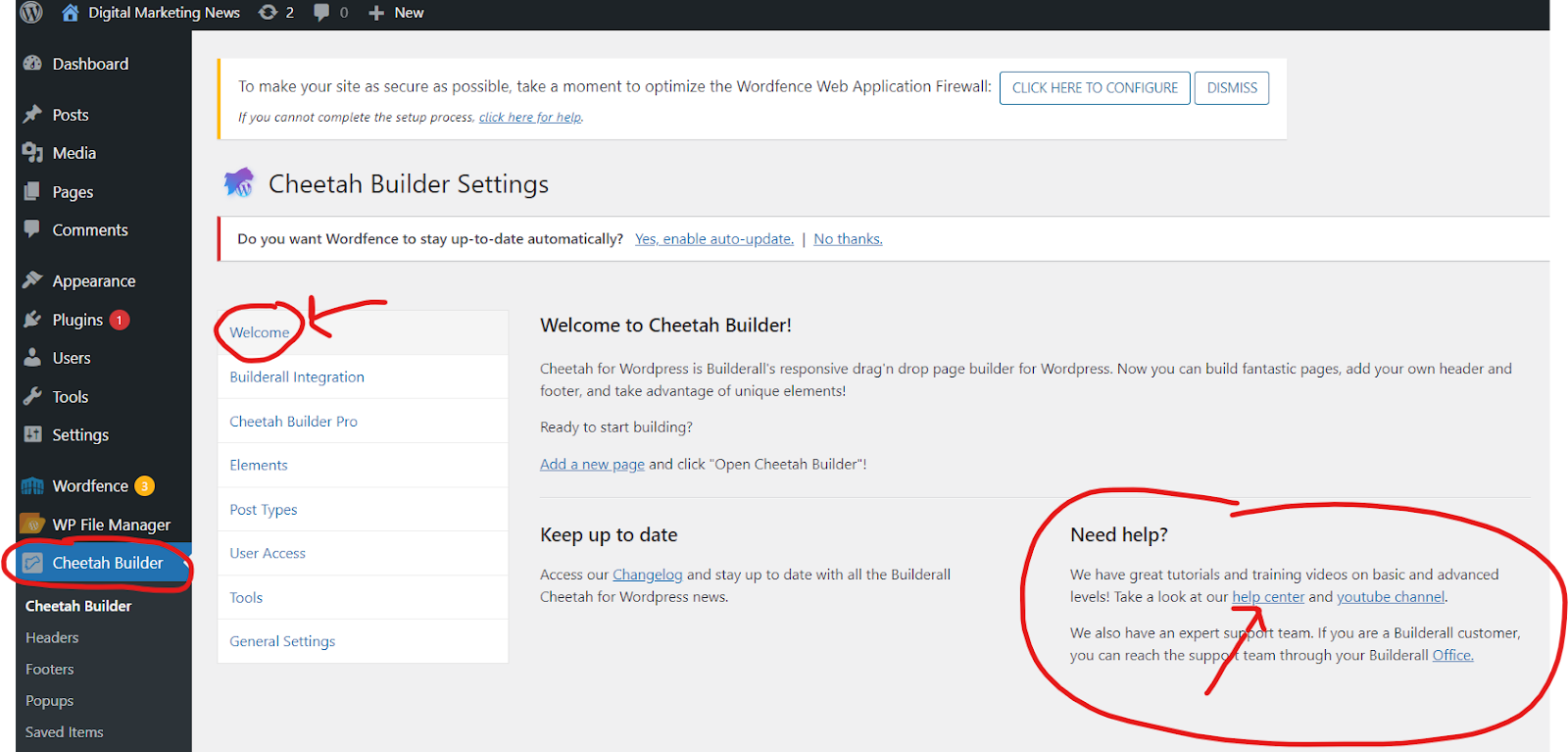Open the WP File Manager menu label
The width and height of the screenshot is (1568, 752).
click(x=112, y=525)
